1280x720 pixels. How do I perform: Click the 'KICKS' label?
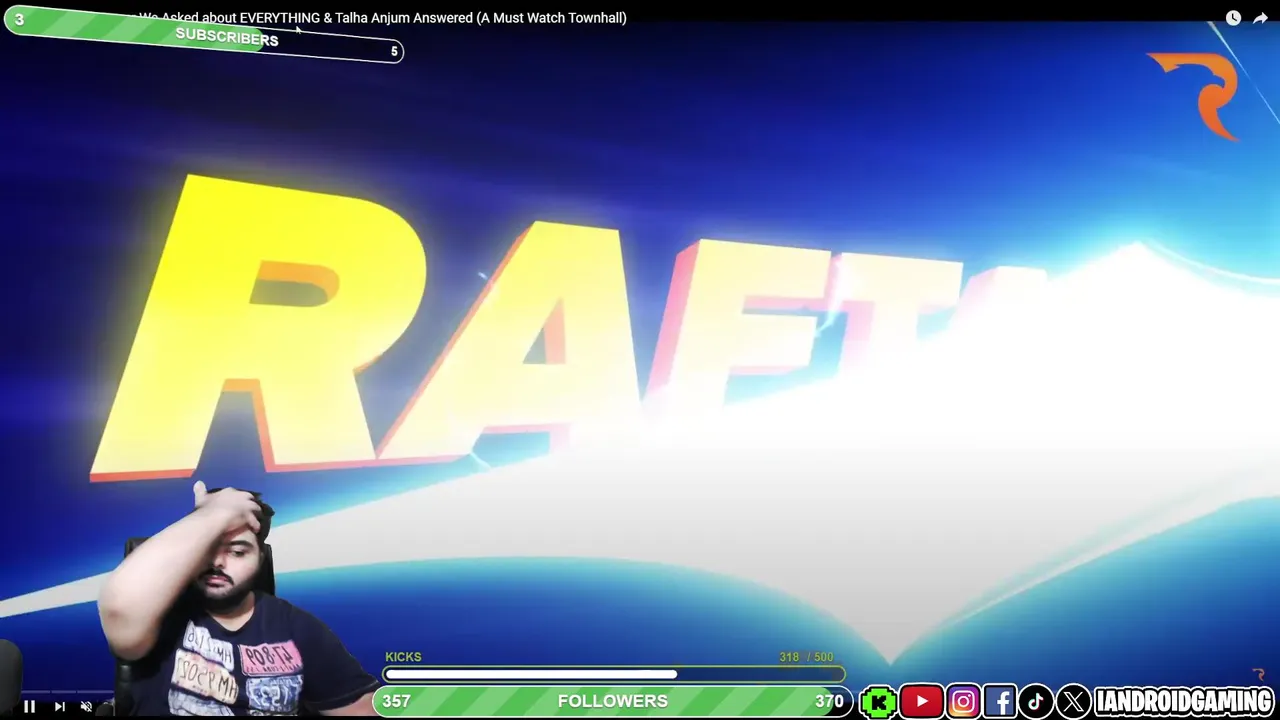[x=403, y=657]
